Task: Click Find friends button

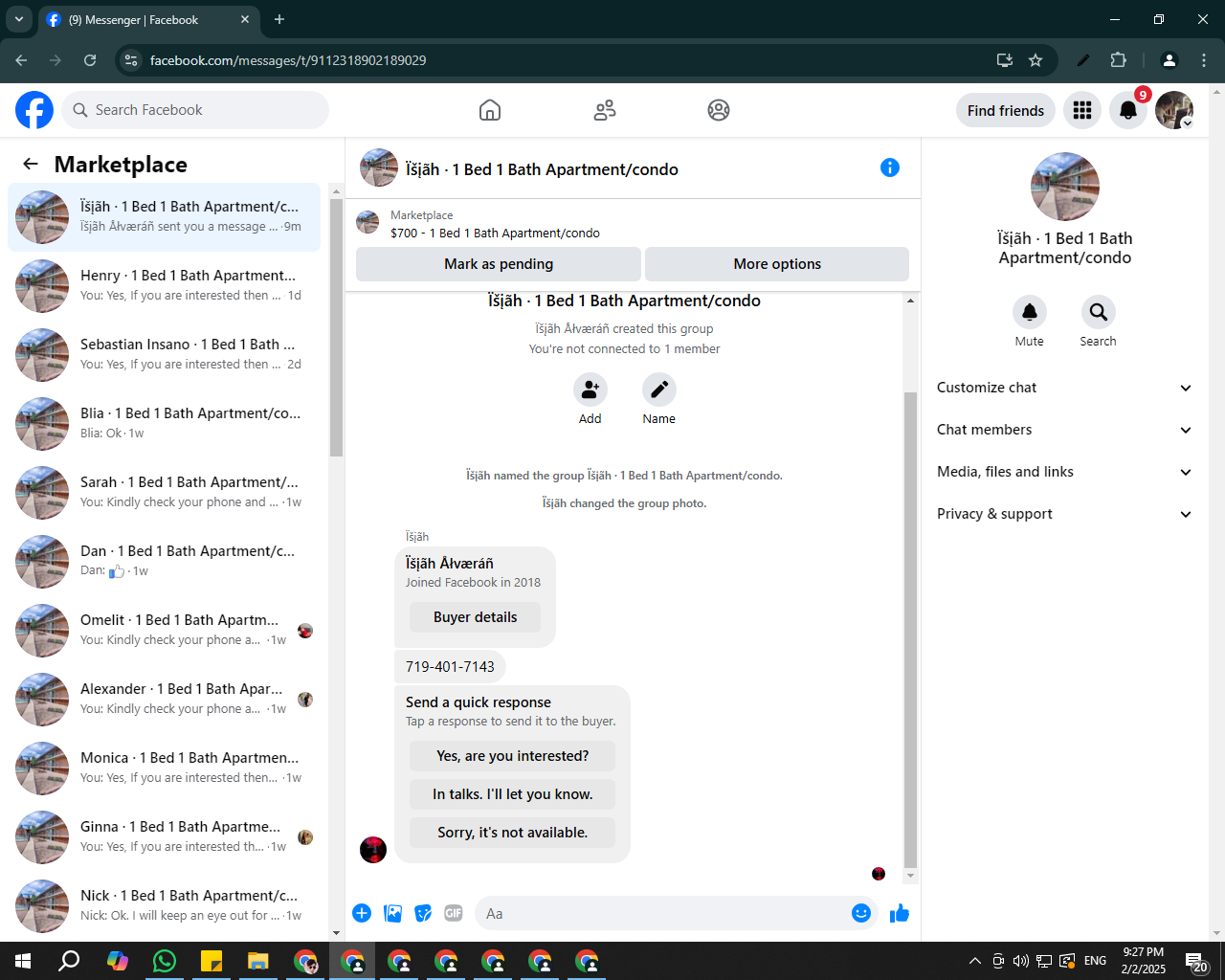Action: click(x=1006, y=110)
